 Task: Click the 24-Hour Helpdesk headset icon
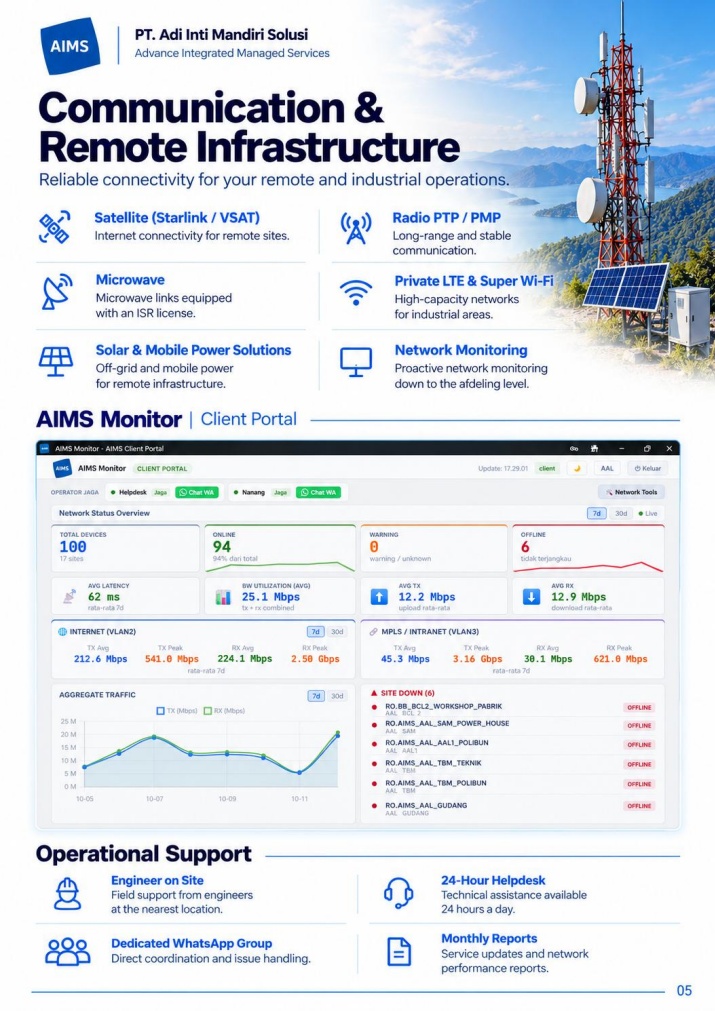(398, 893)
